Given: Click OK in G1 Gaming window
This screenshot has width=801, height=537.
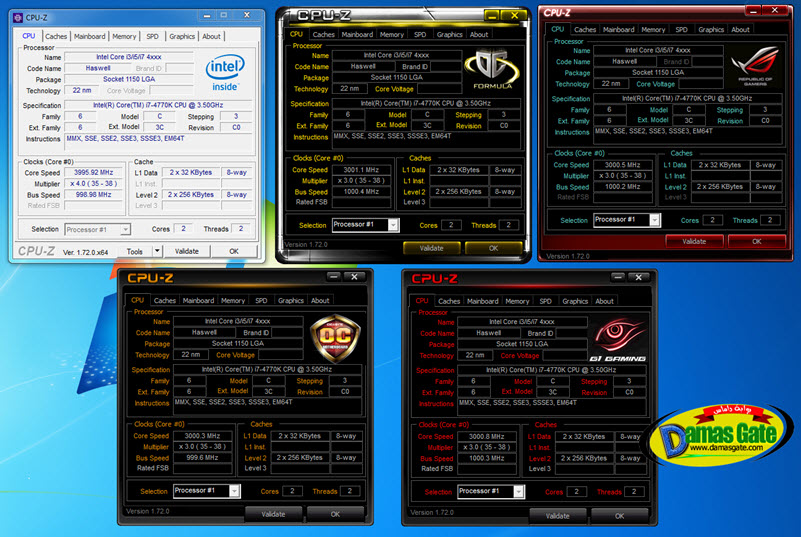Looking at the screenshot, I should point(620,516).
